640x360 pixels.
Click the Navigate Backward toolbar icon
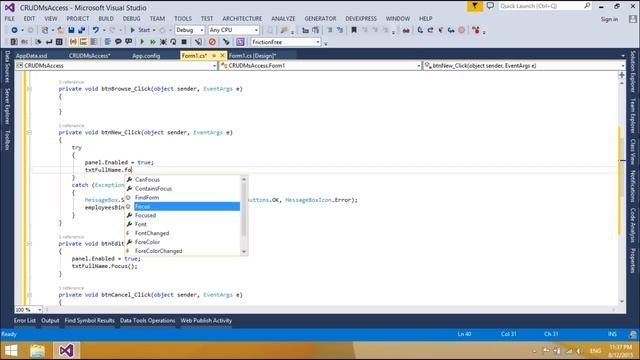point(14,30)
